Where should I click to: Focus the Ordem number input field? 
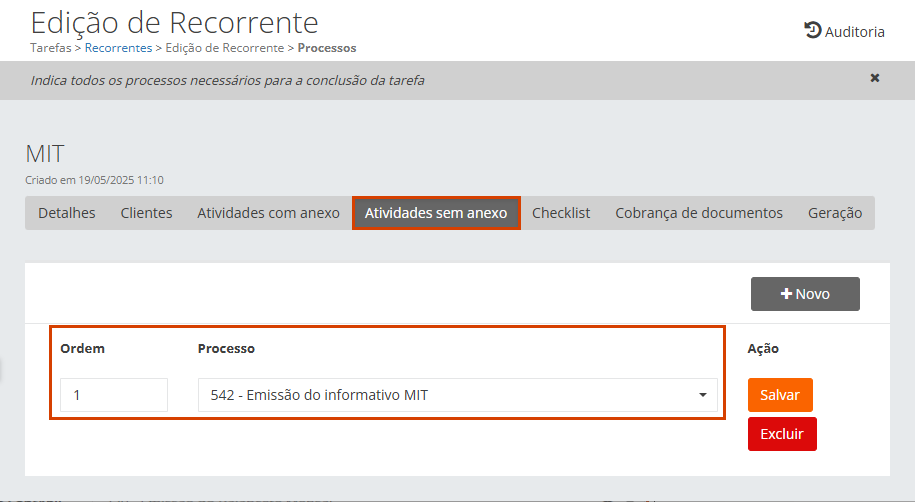tap(113, 395)
